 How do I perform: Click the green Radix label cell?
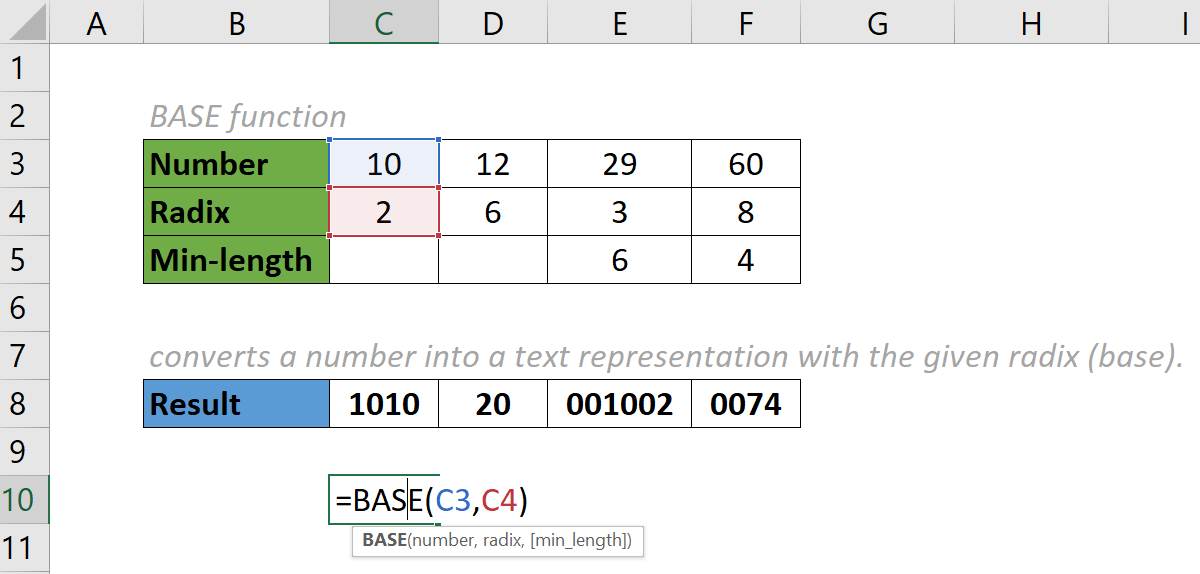[x=236, y=212]
